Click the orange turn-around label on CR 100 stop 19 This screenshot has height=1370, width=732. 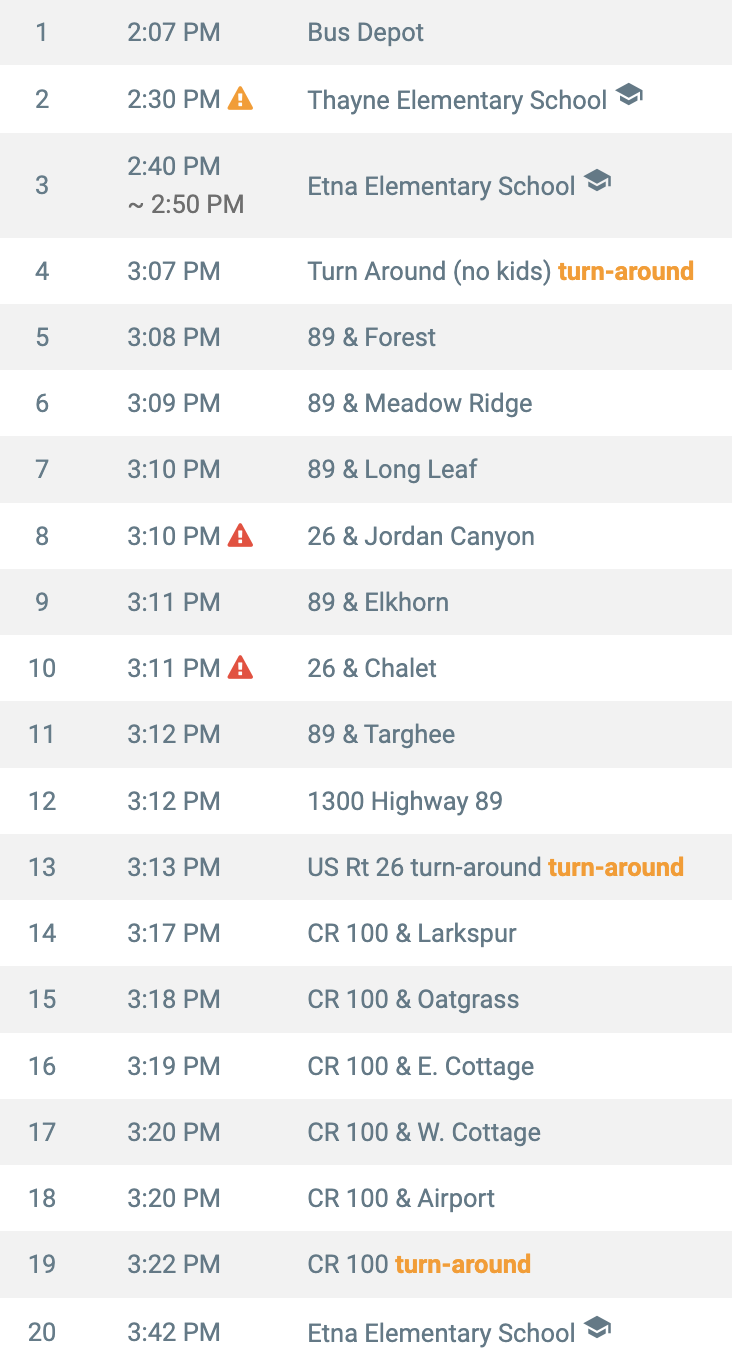pos(463,1264)
